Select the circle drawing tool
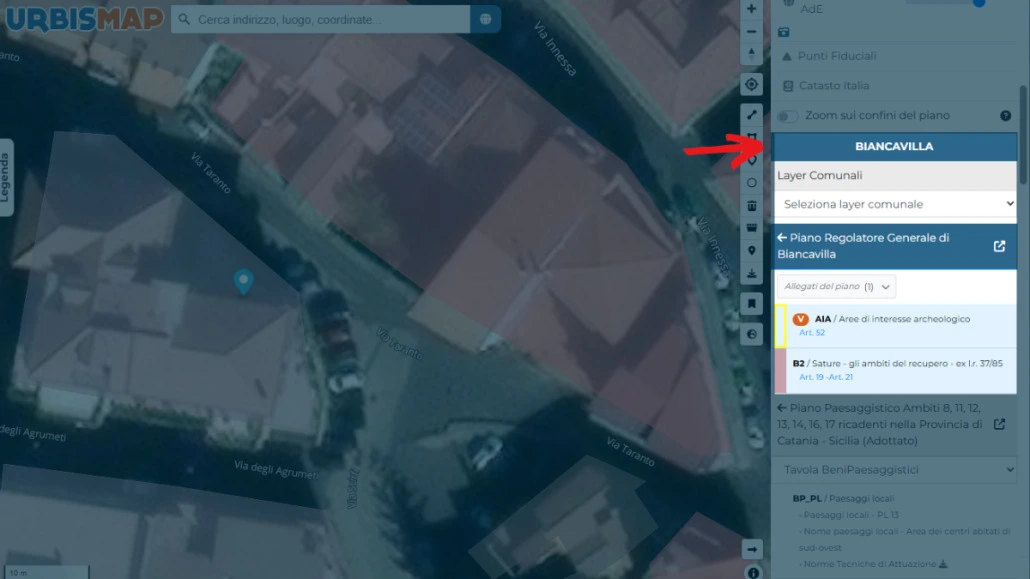Screen dimensions: 1030x579 pyautogui.click(x=751, y=183)
